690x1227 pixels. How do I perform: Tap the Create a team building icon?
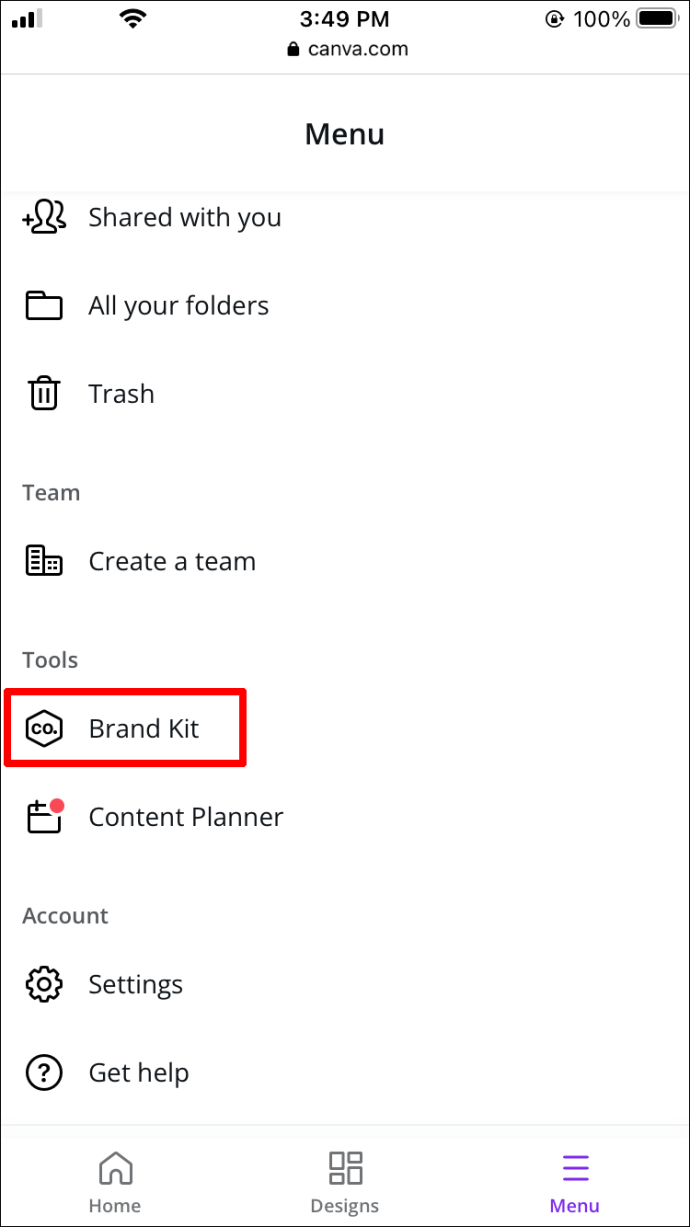(x=44, y=562)
